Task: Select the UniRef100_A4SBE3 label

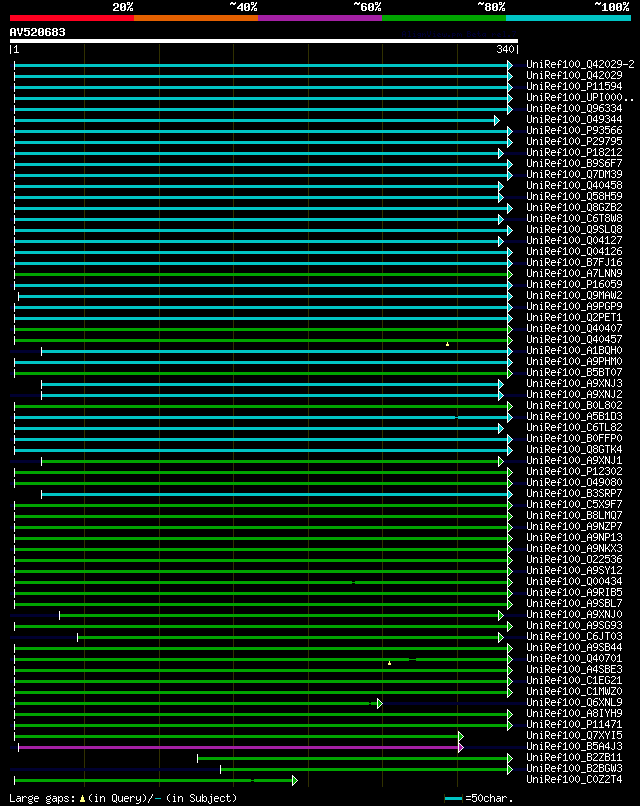Action: click(x=574, y=669)
